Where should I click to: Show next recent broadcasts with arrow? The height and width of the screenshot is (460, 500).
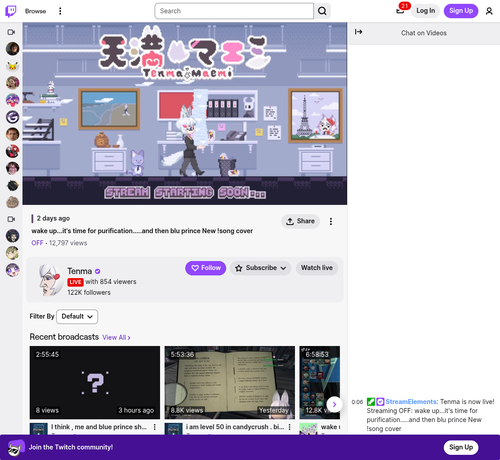point(334,404)
